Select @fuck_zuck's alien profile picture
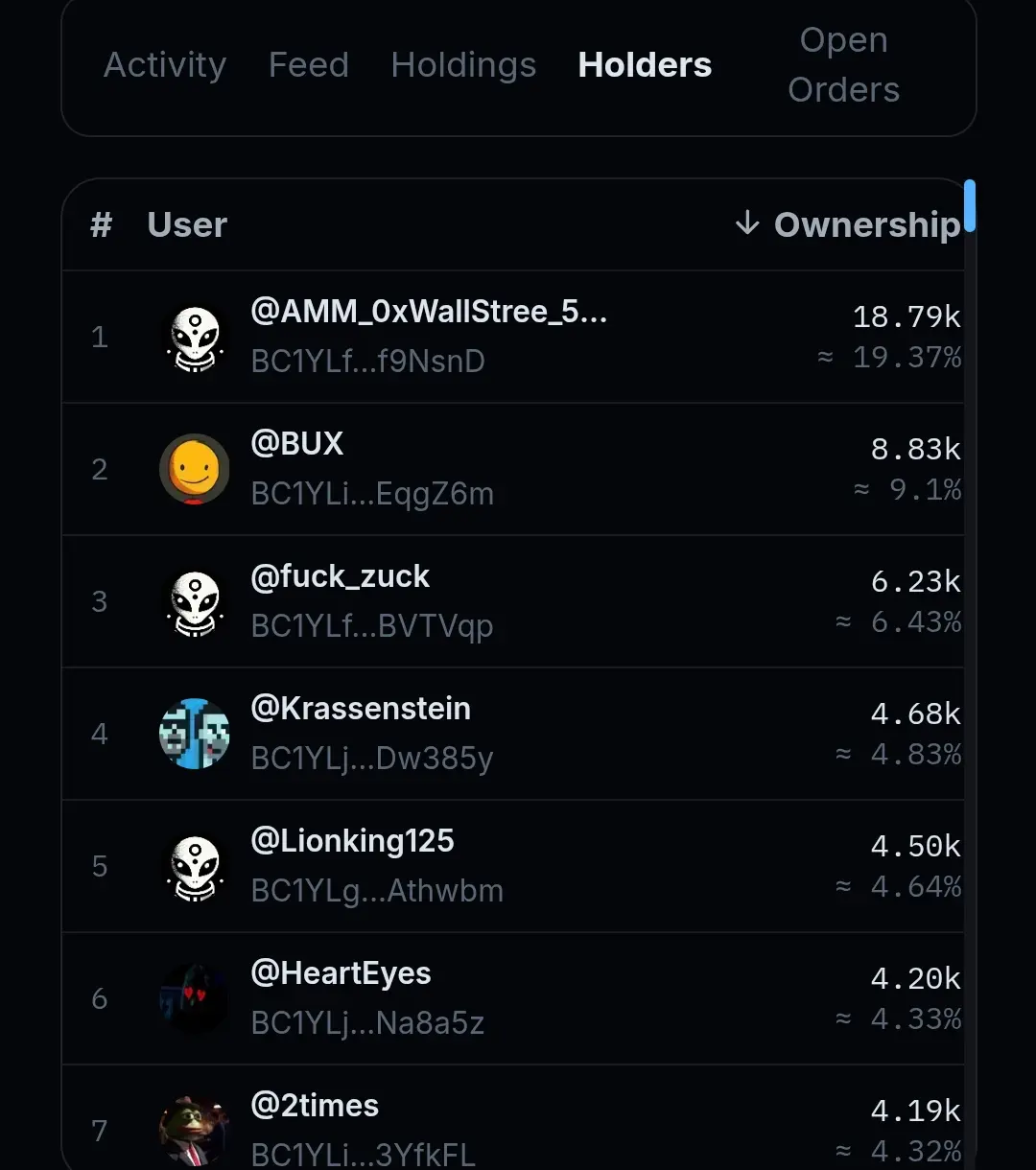Viewport: 1036px width, 1170px height. point(195,601)
